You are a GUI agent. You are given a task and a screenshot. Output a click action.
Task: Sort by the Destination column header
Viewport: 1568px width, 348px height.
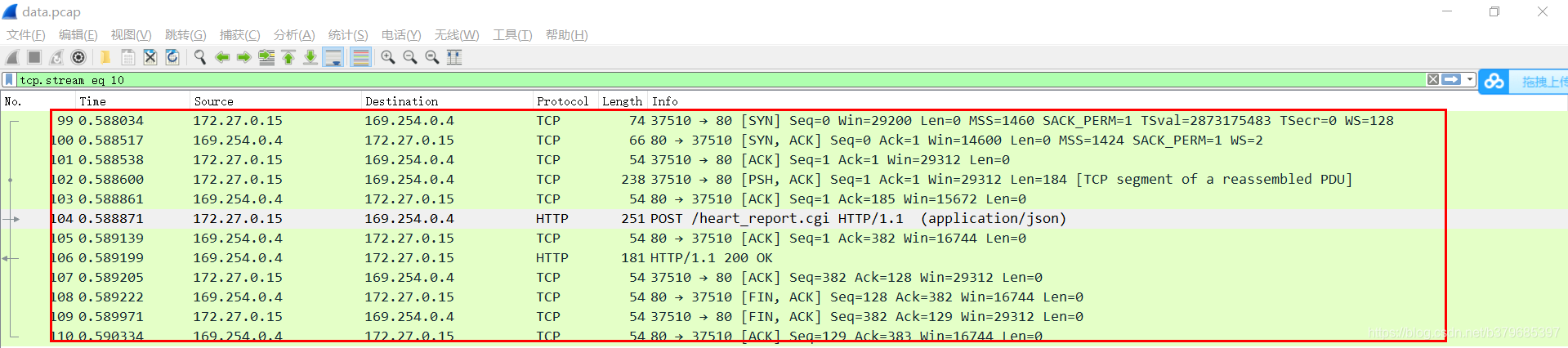tap(447, 101)
